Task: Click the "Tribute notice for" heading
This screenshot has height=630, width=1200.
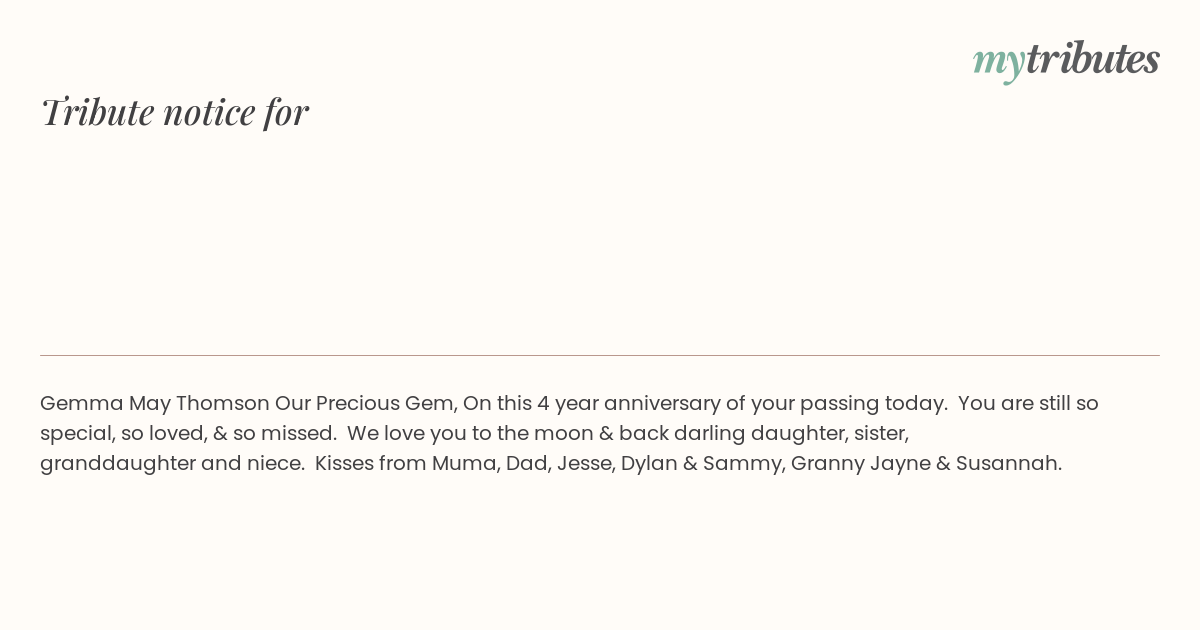Action: click(175, 112)
